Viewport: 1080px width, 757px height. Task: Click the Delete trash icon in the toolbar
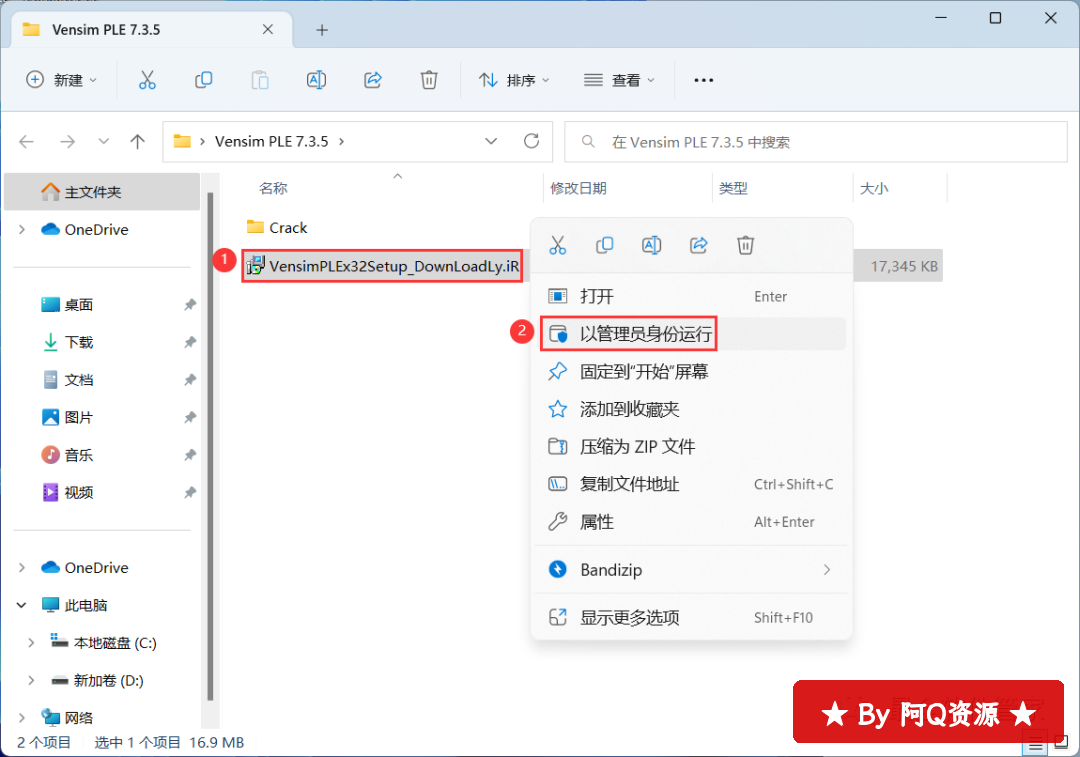coord(429,81)
